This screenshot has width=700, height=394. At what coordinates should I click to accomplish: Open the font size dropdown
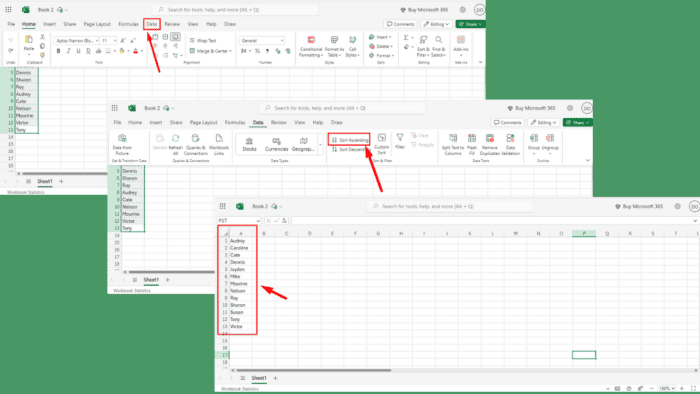click(115, 41)
